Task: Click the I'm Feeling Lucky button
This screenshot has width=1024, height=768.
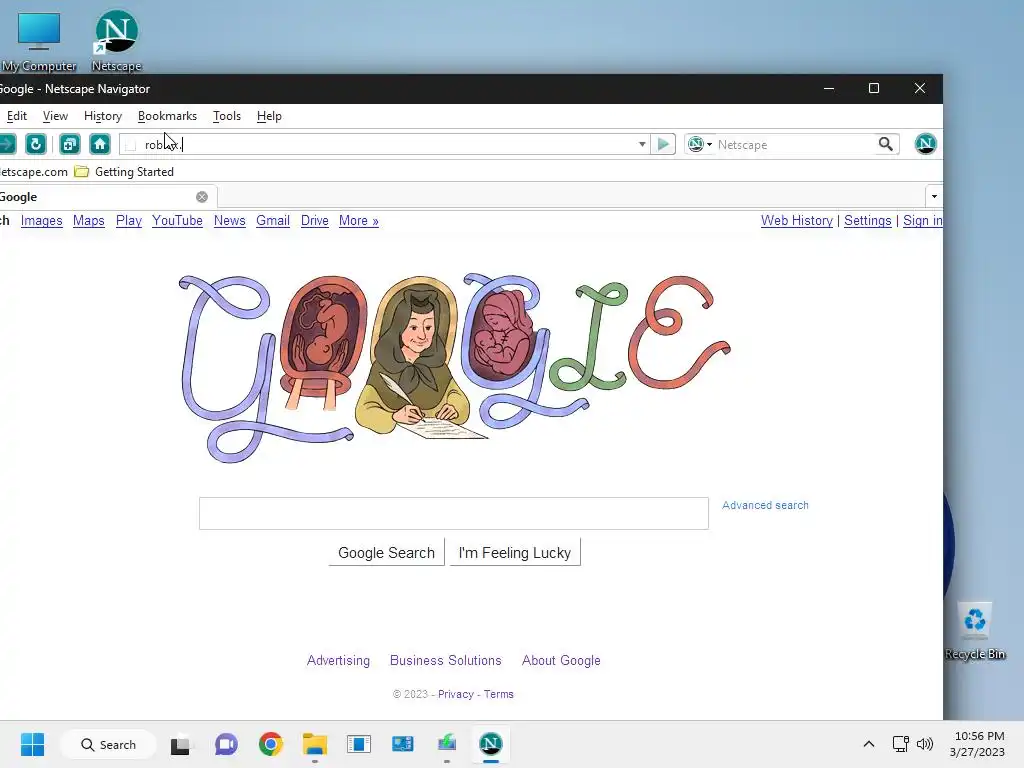Action: click(515, 552)
